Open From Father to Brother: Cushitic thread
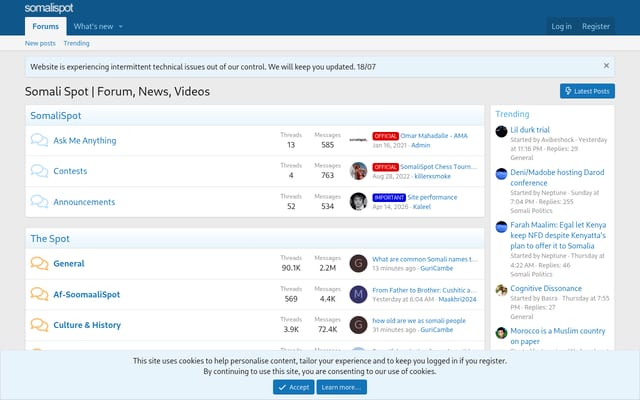 point(424,290)
